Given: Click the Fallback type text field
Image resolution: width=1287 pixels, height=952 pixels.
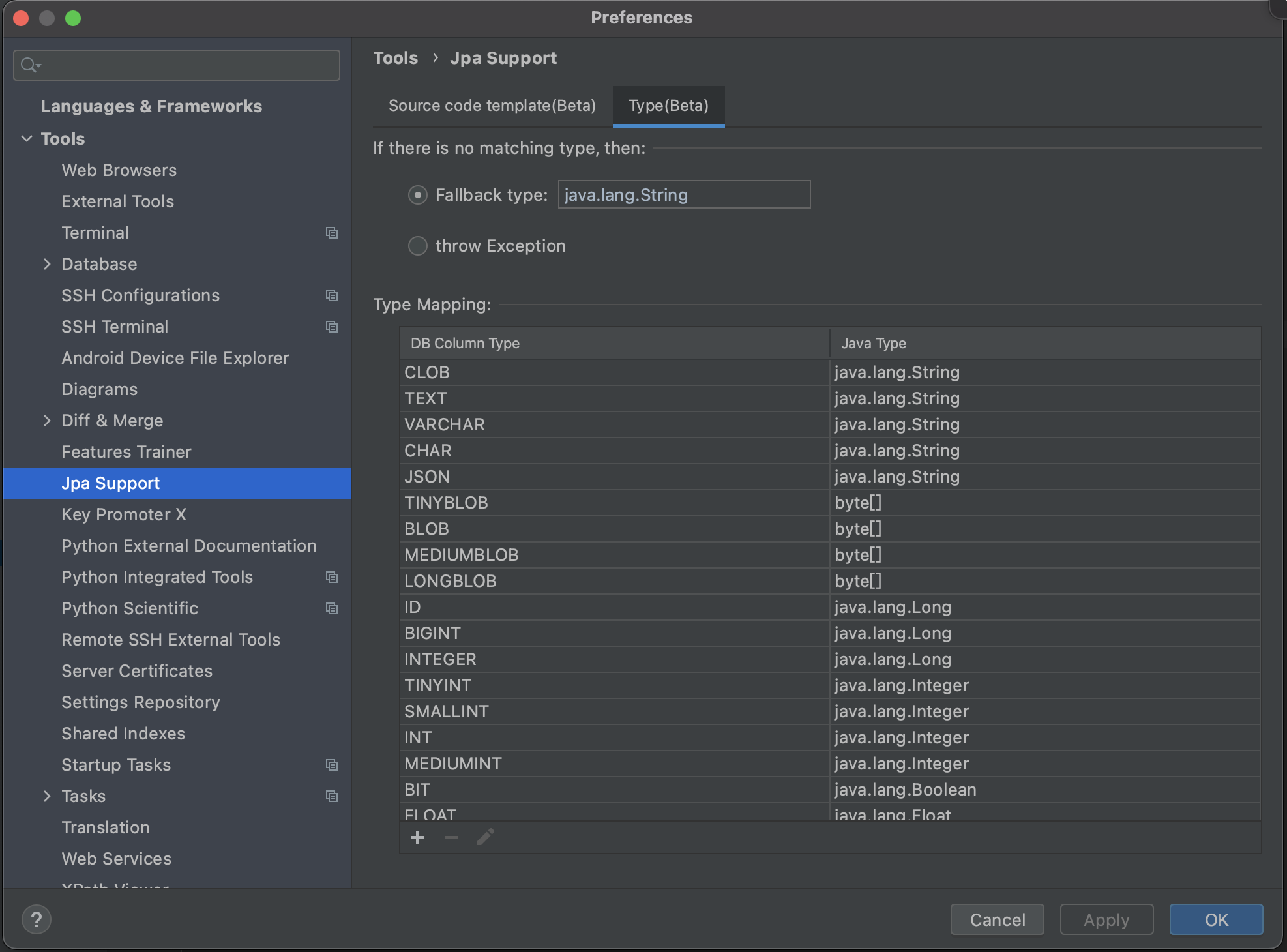Looking at the screenshot, I should 683,195.
